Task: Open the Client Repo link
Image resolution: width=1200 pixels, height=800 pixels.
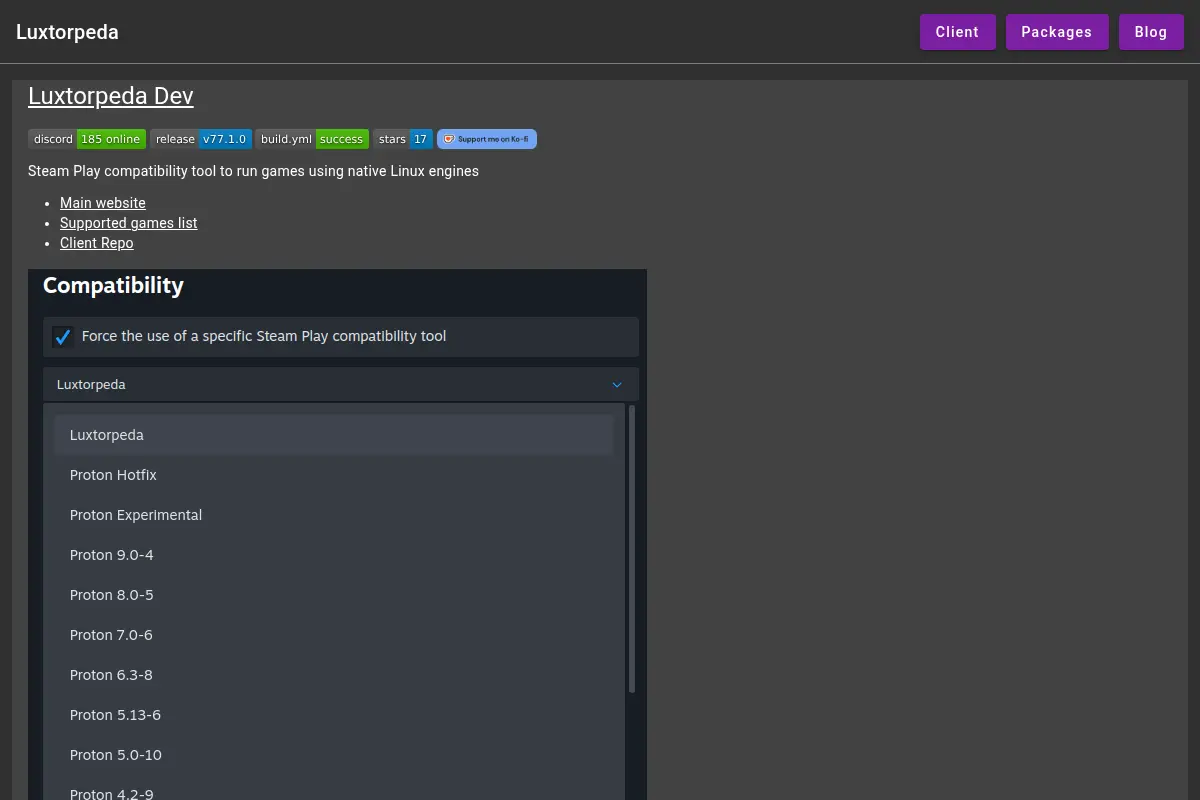Action: coord(97,243)
